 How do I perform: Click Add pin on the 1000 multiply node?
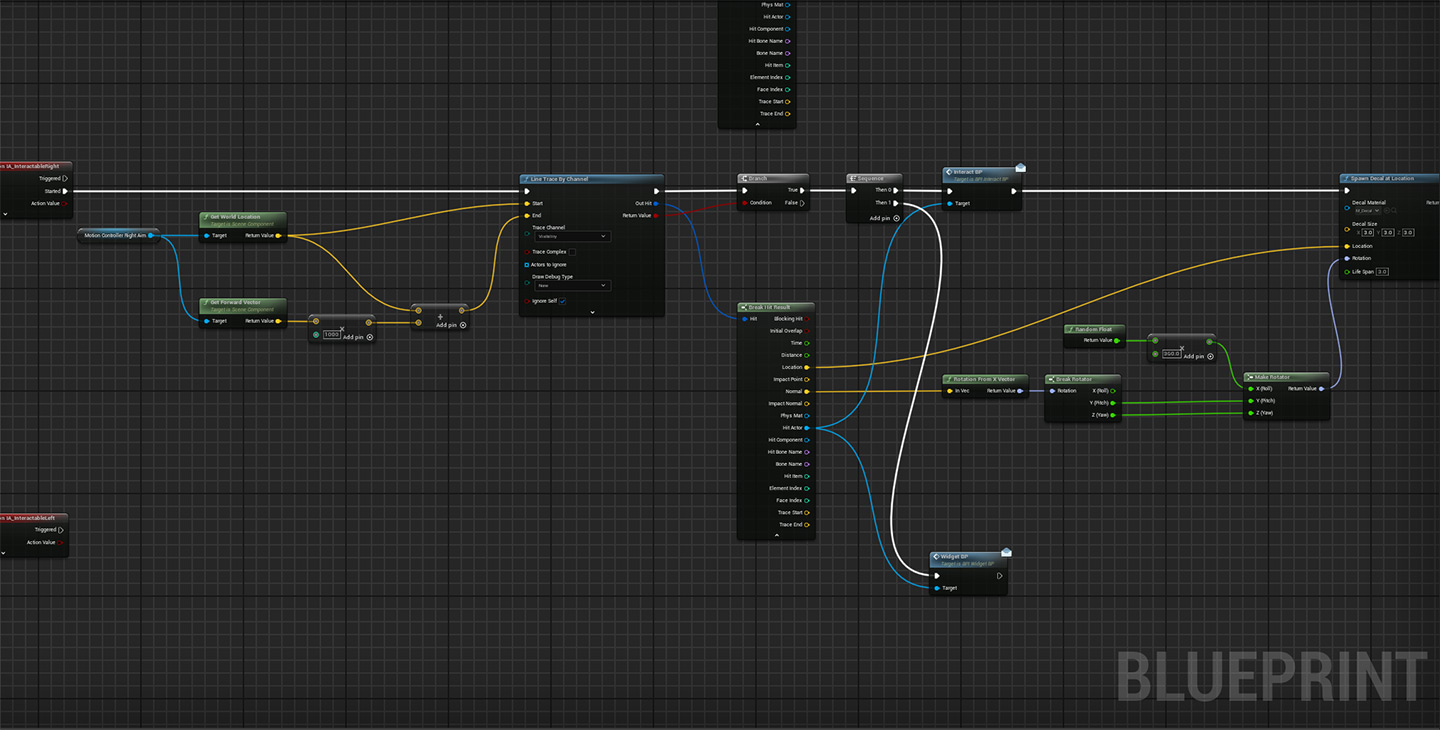(x=358, y=337)
